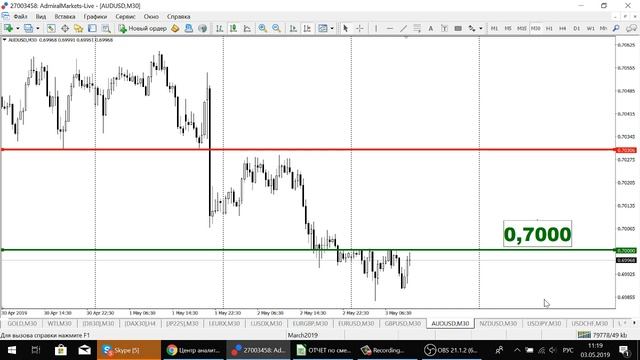Open Chrome window in taskbar
Screen dimensions: 640x360
[193, 350]
